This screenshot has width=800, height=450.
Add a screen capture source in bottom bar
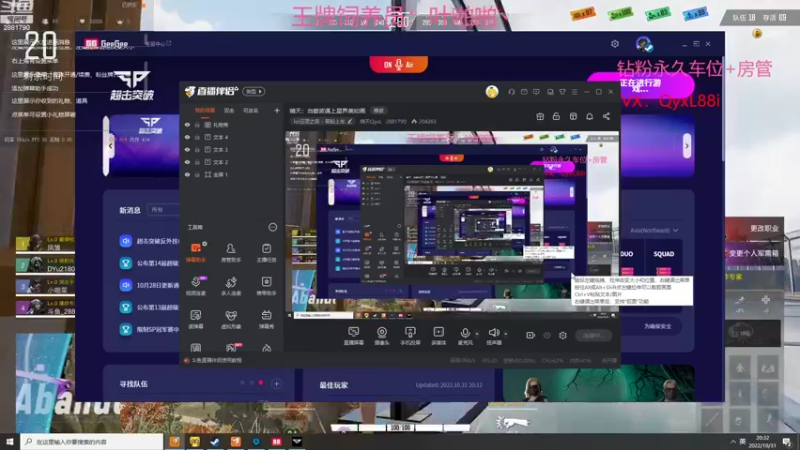tap(354, 336)
